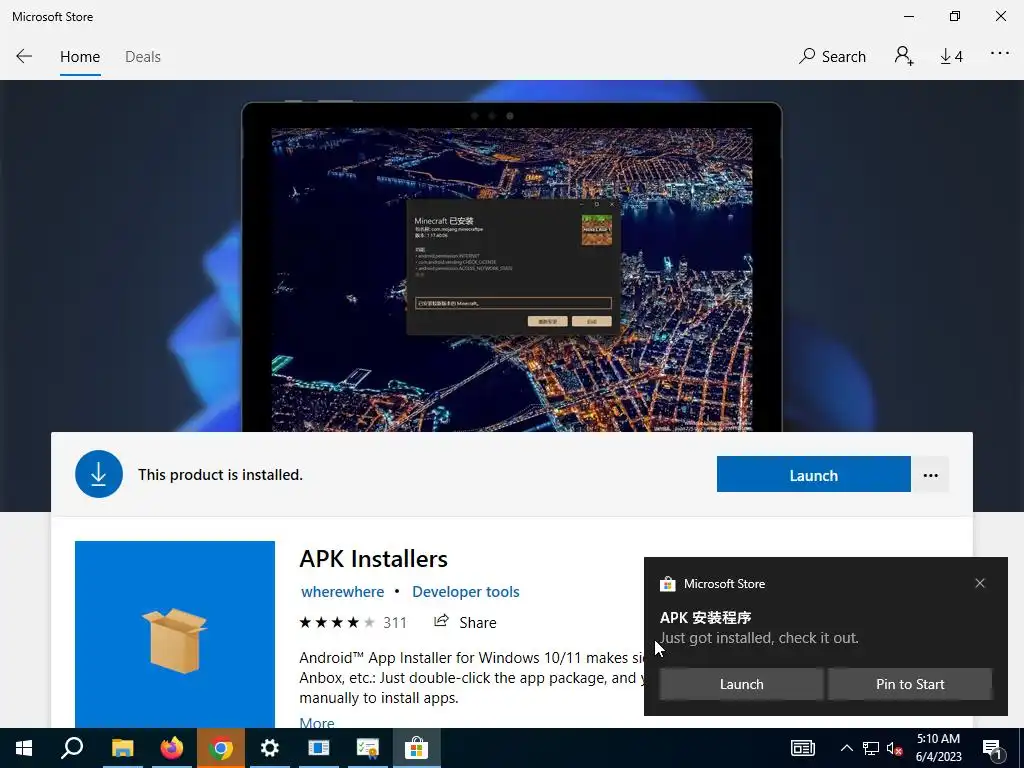Screen dimensions: 1024x768
Task: Click the tablet screenshot hero image
Action: tap(511, 266)
